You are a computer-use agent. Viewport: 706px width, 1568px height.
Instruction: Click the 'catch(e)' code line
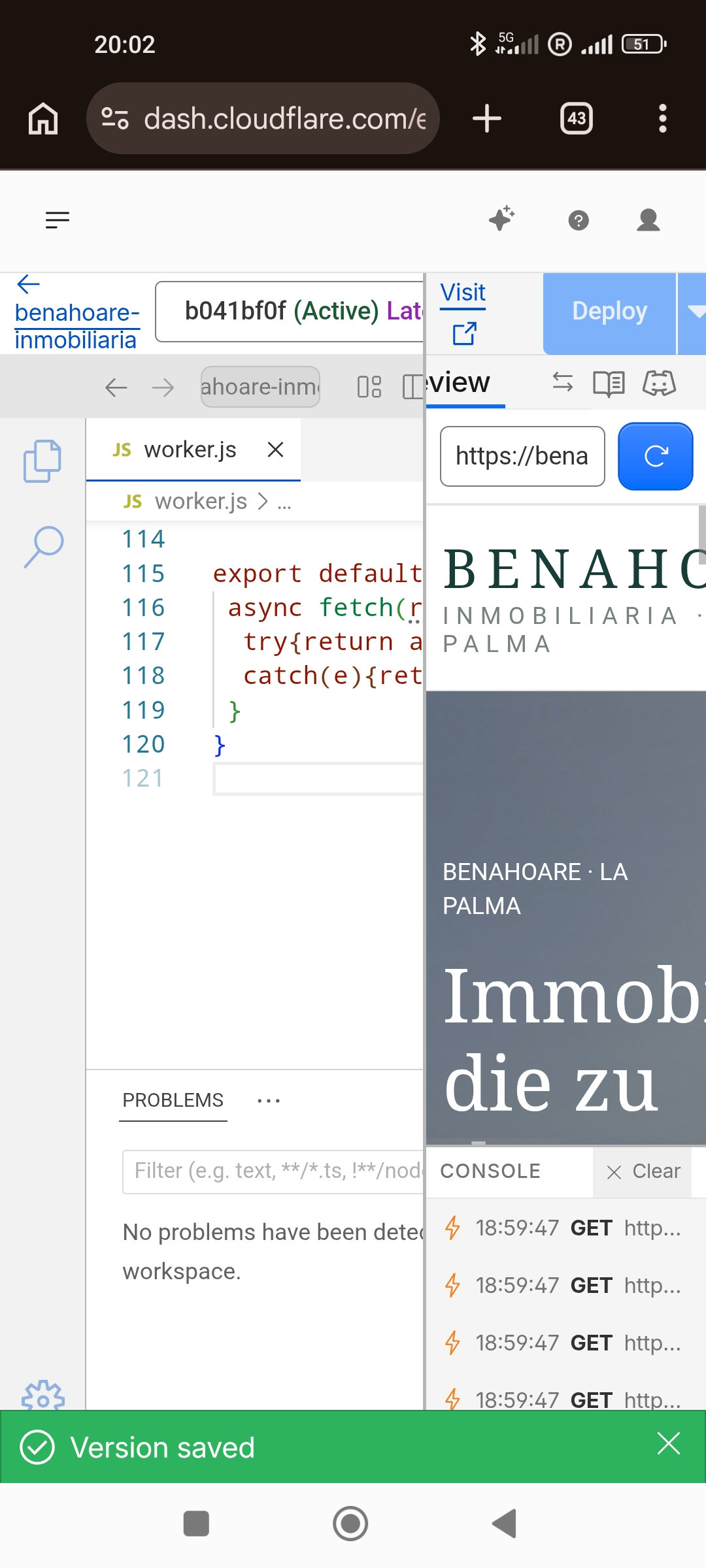tap(332, 676)
